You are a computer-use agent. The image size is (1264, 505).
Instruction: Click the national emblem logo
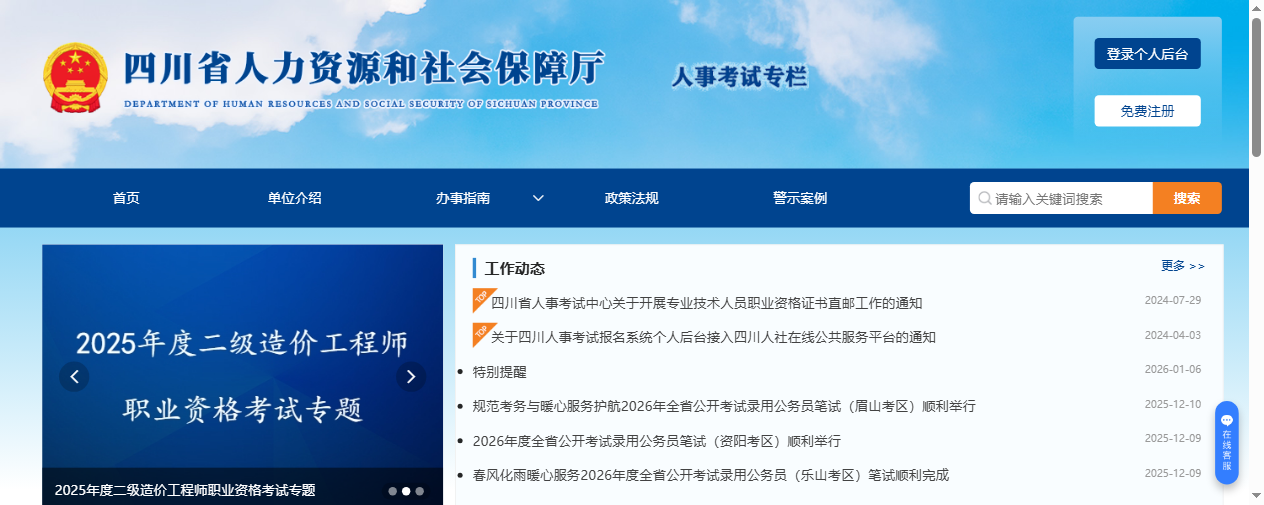click(75, 78)
